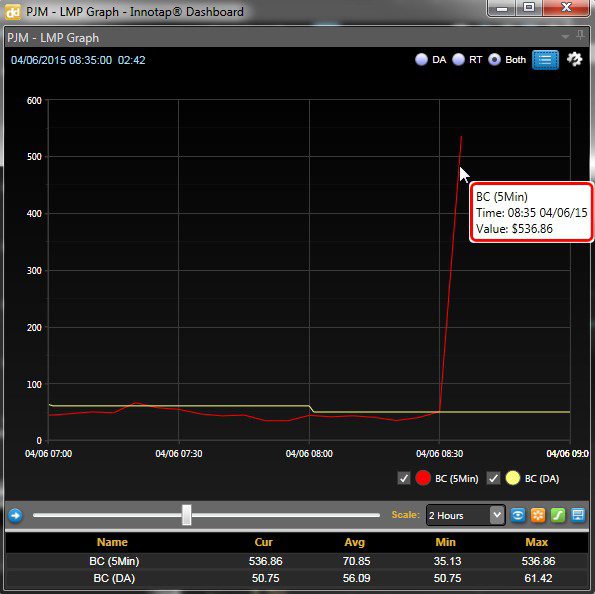
Task: Select the BC (DA) table row name
Action: coord(114,578)
